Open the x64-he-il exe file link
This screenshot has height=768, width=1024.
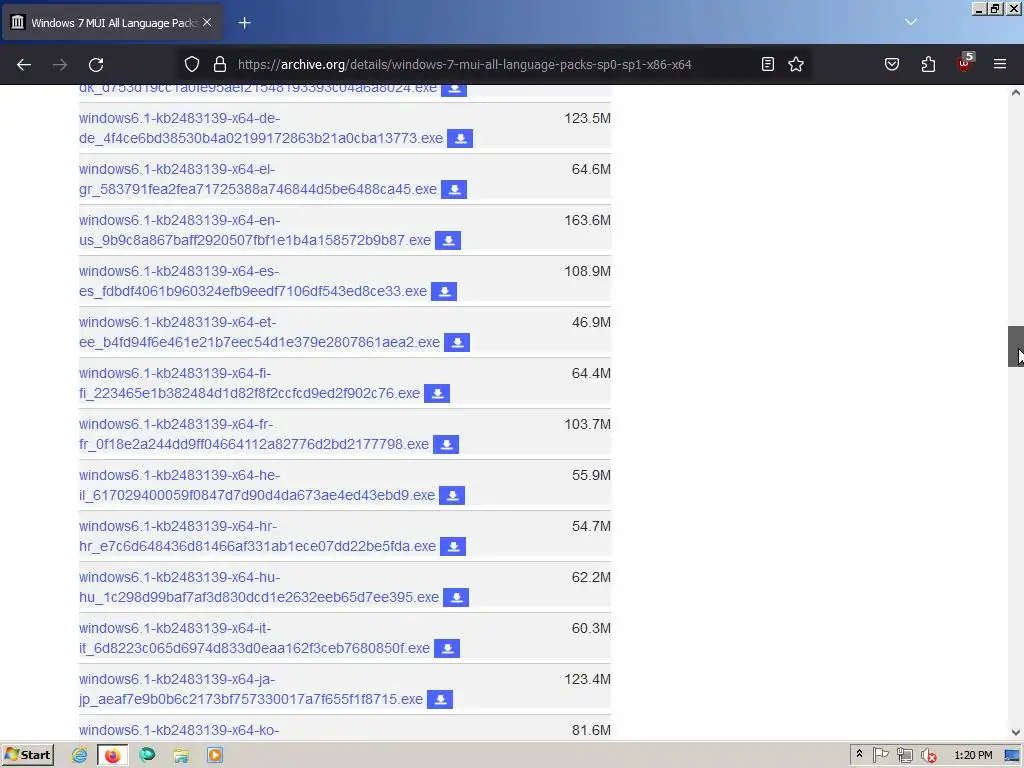tap(257, 485)
